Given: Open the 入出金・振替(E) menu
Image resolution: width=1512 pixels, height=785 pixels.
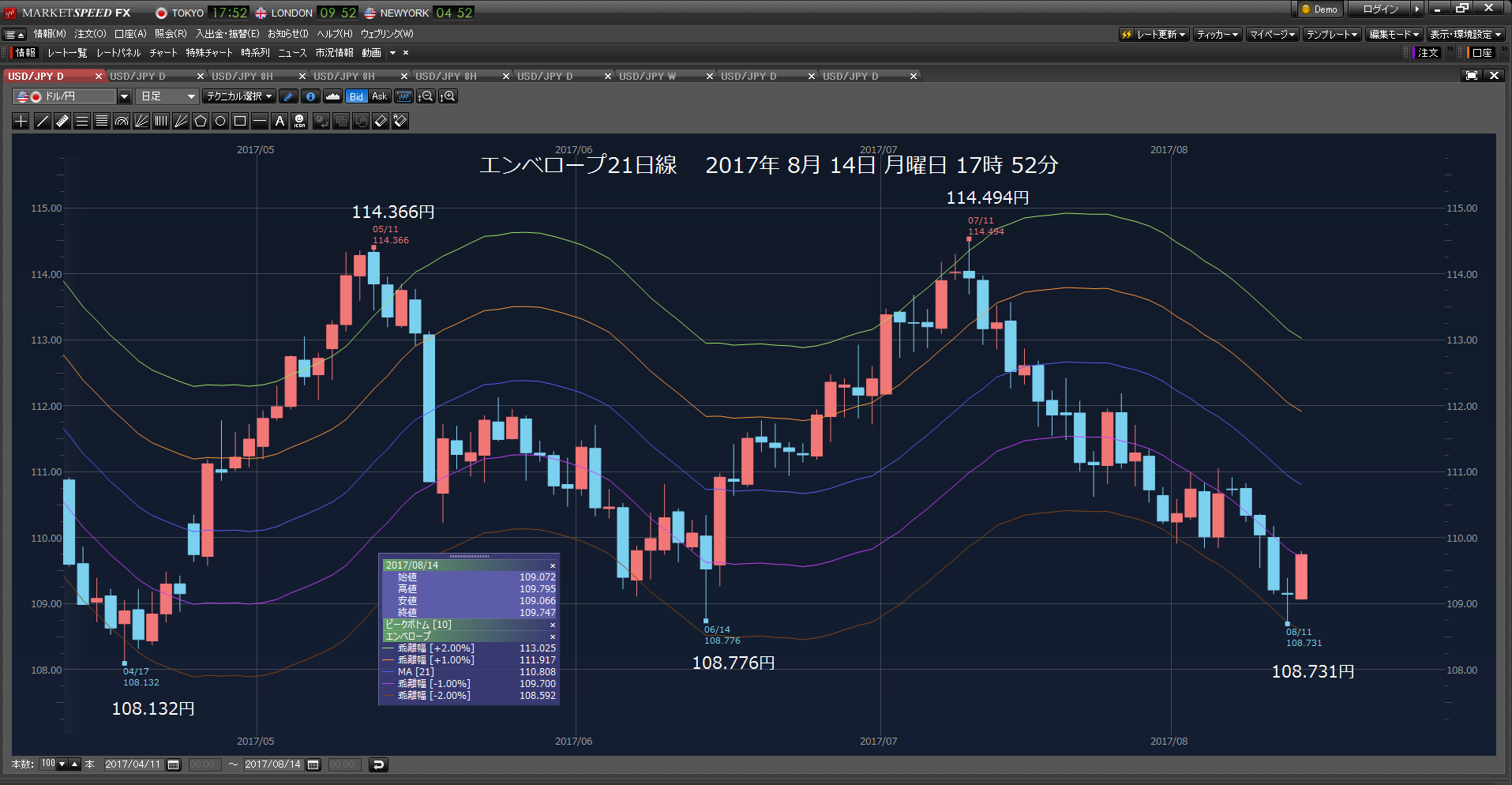Looking at the screenshot, I should (227, 34).
